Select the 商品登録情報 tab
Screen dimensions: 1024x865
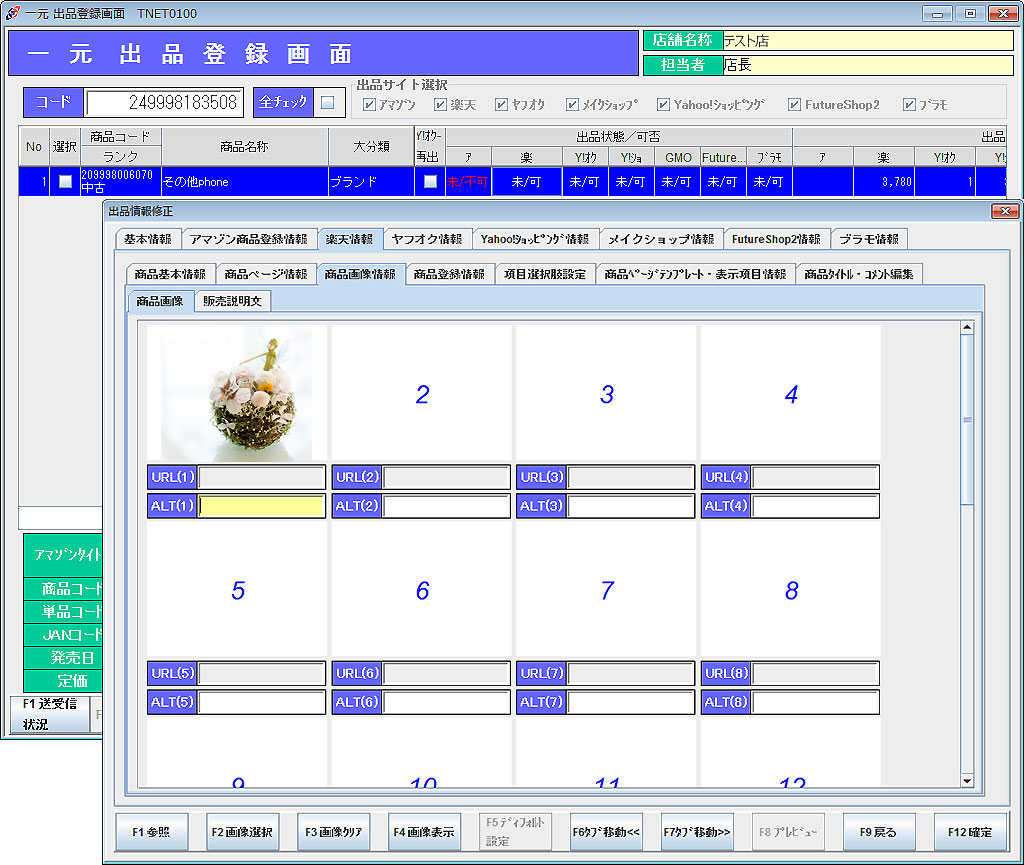point(449,274)
